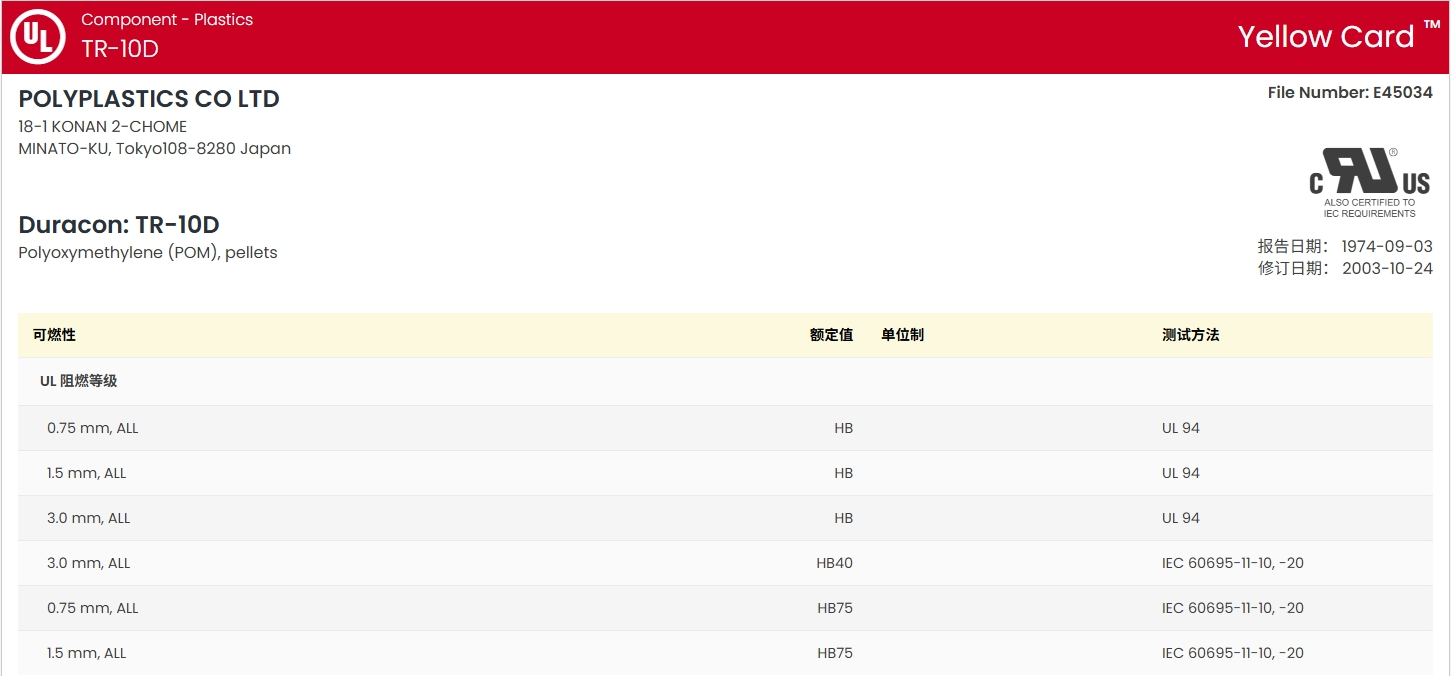Viewport: 1451px width, 676px height.
Task: Click '3.0 mm, ALL' in the UL 94 row
Action: click(89, 518)
